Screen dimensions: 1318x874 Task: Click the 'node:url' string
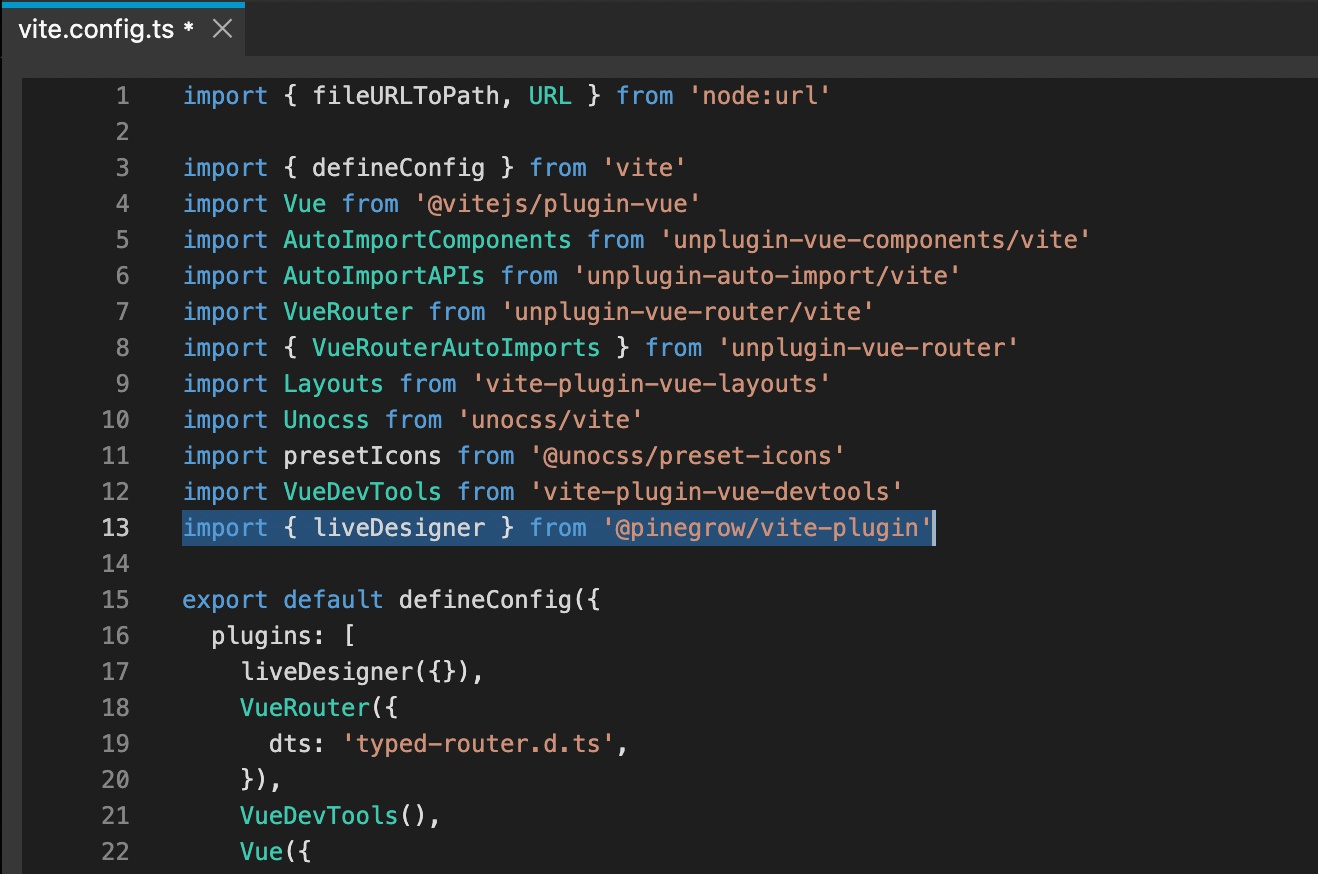[759, 96]
